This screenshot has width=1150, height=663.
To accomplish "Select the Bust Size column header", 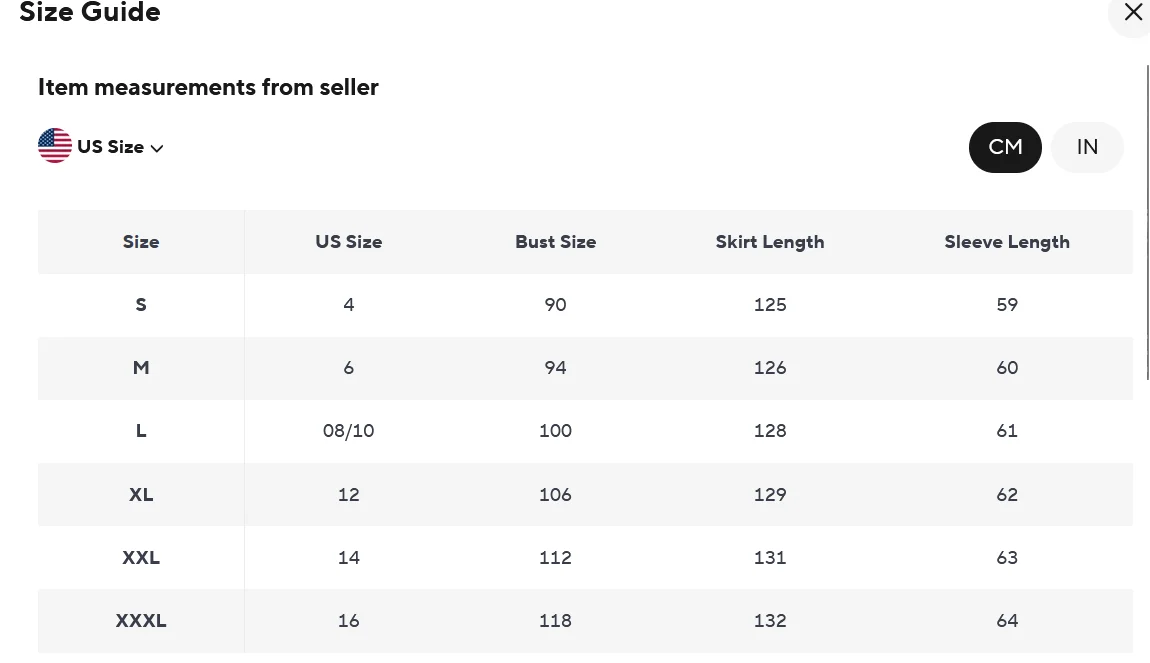I will [555, 242].
